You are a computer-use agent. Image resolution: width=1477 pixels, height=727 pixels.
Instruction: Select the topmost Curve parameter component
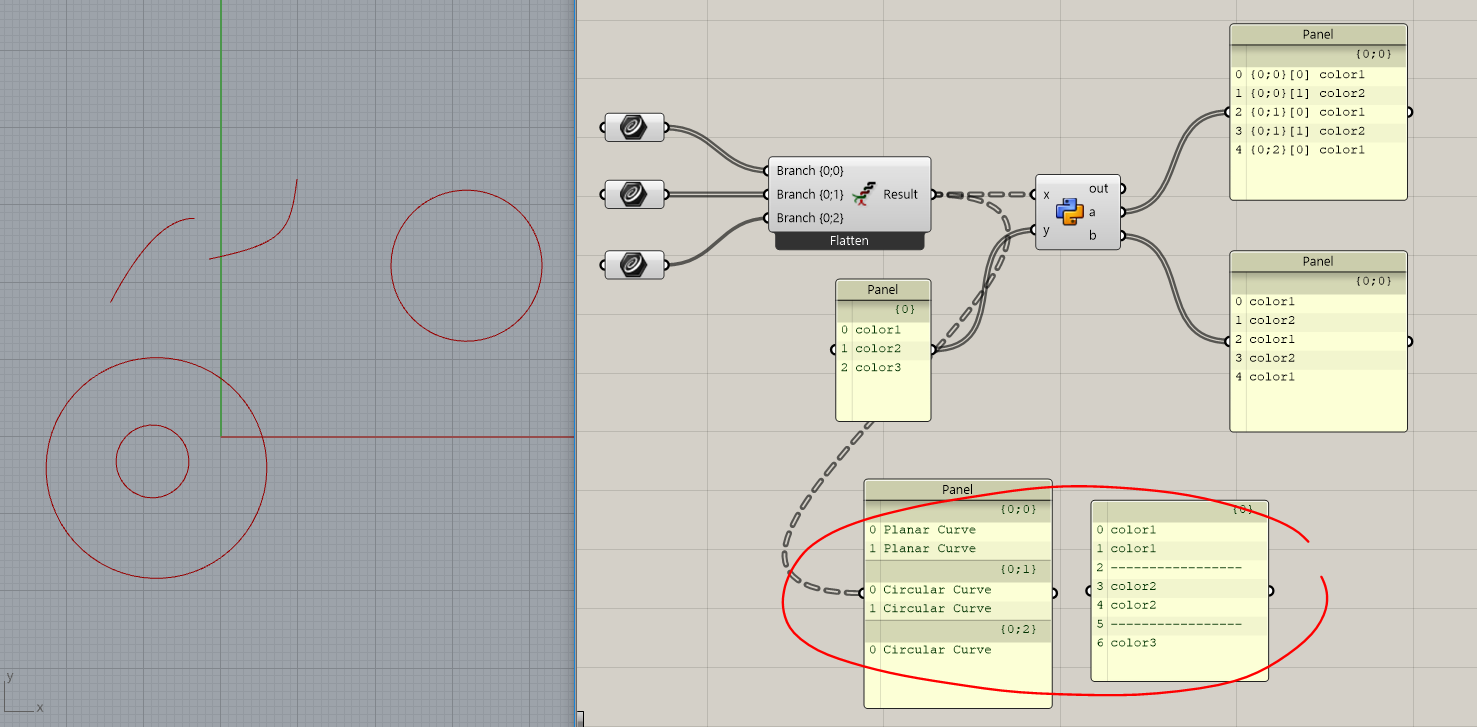click(633, 127)
